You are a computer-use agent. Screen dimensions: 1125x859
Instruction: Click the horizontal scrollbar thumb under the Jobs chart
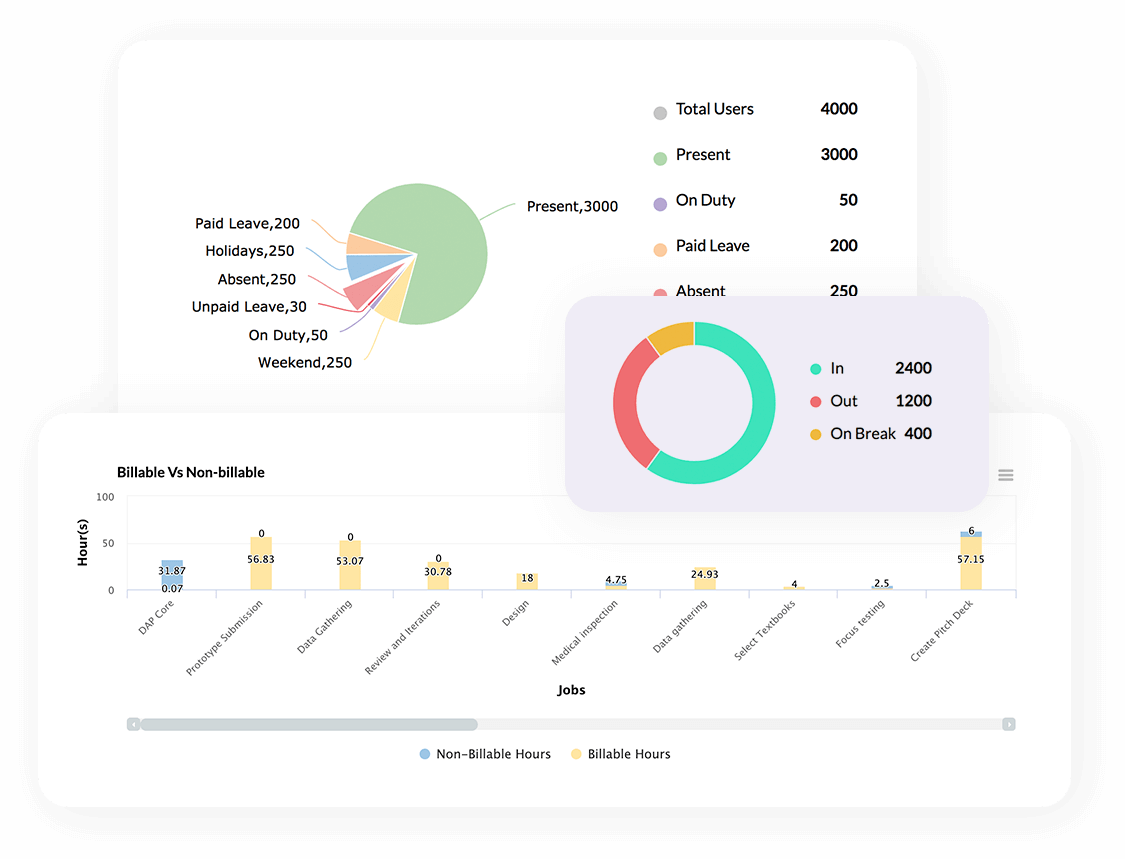coord(309,724)
